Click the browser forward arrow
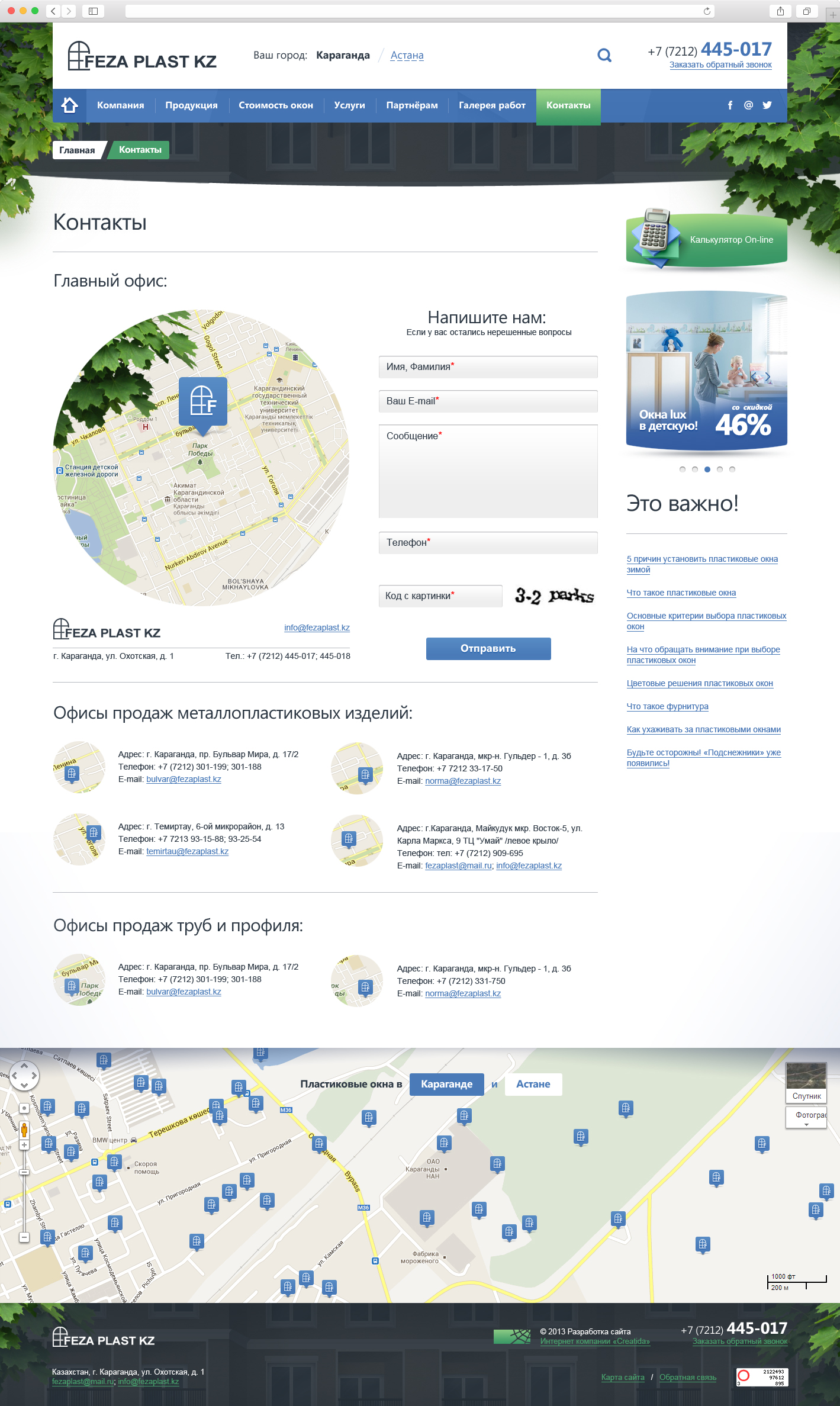 click(x=69, y=11)
